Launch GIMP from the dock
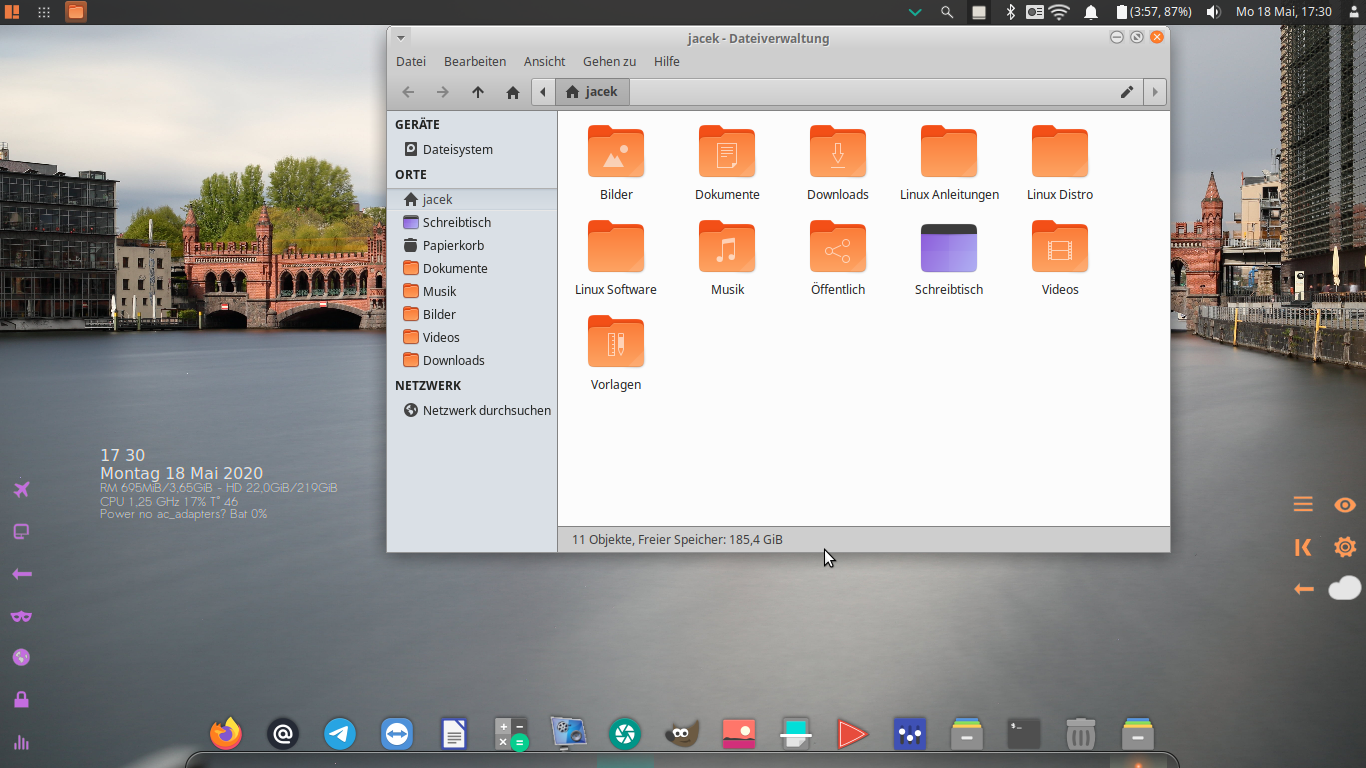This screenshot has width=1366, height=768. click(x=682, y=734)
